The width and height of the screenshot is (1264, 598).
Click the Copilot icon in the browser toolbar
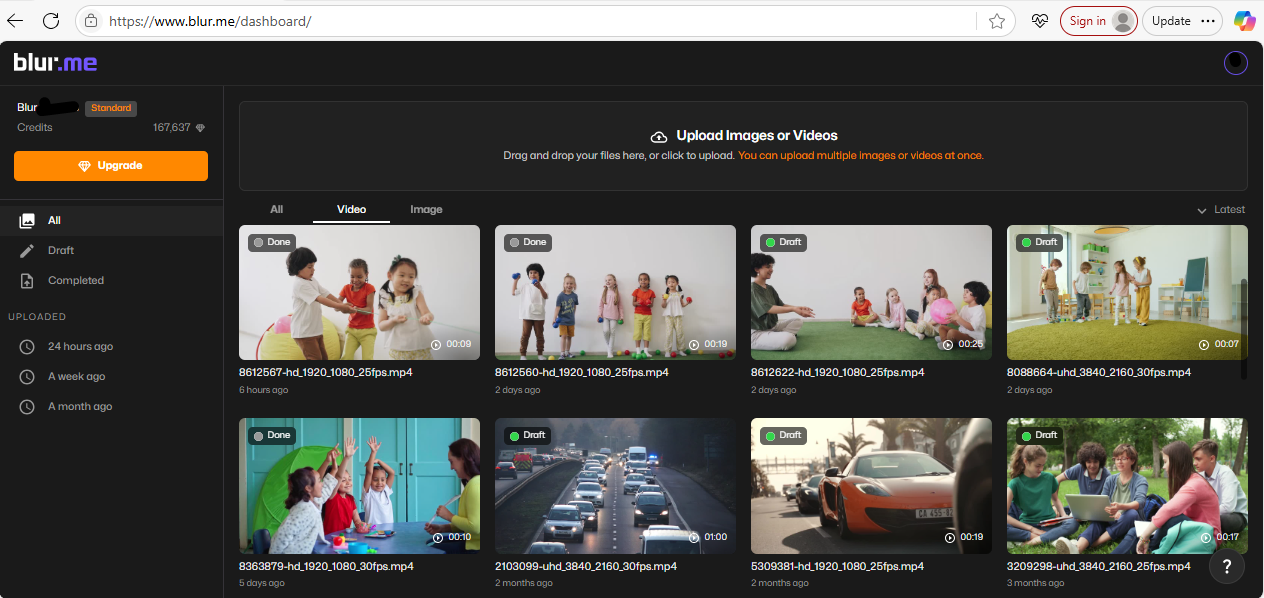pyautogui.click(x=1244, y=20)
